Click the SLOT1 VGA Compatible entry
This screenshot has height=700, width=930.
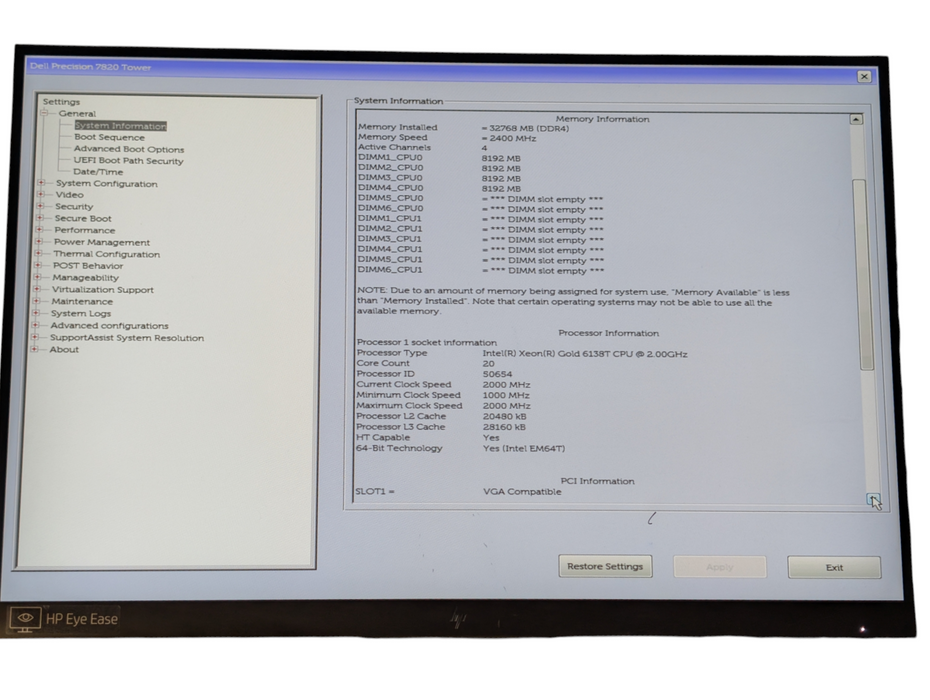(x=522, y=491)
